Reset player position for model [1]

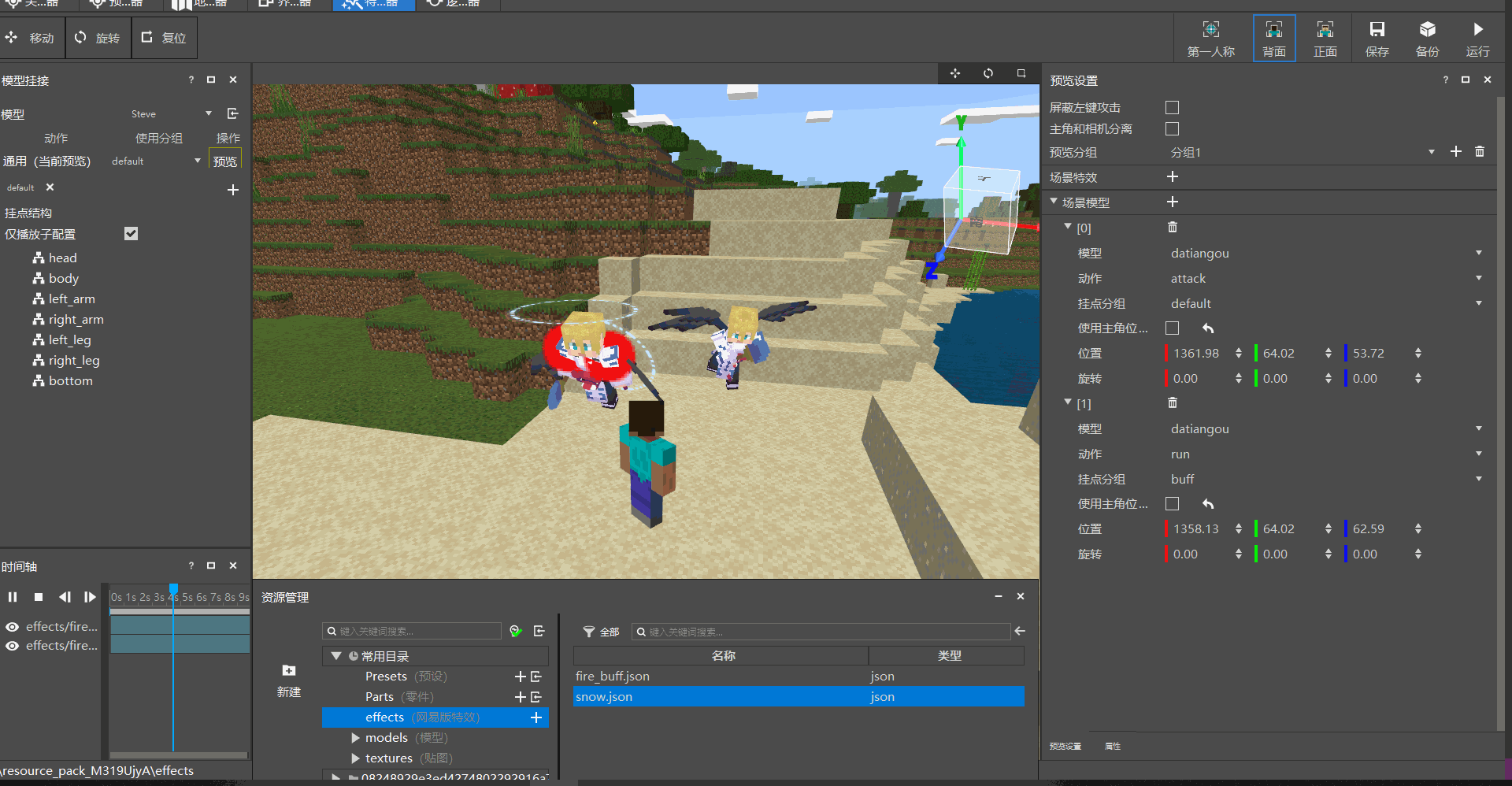coord(1208,503)
